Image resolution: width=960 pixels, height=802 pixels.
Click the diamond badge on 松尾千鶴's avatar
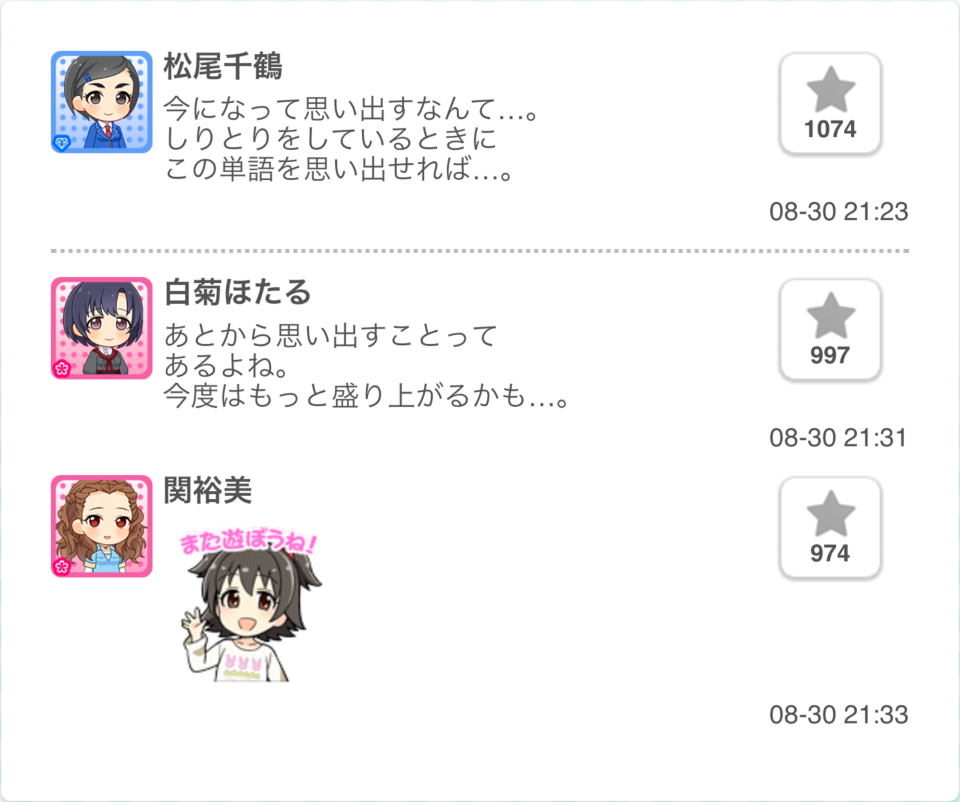click(62, 143)
